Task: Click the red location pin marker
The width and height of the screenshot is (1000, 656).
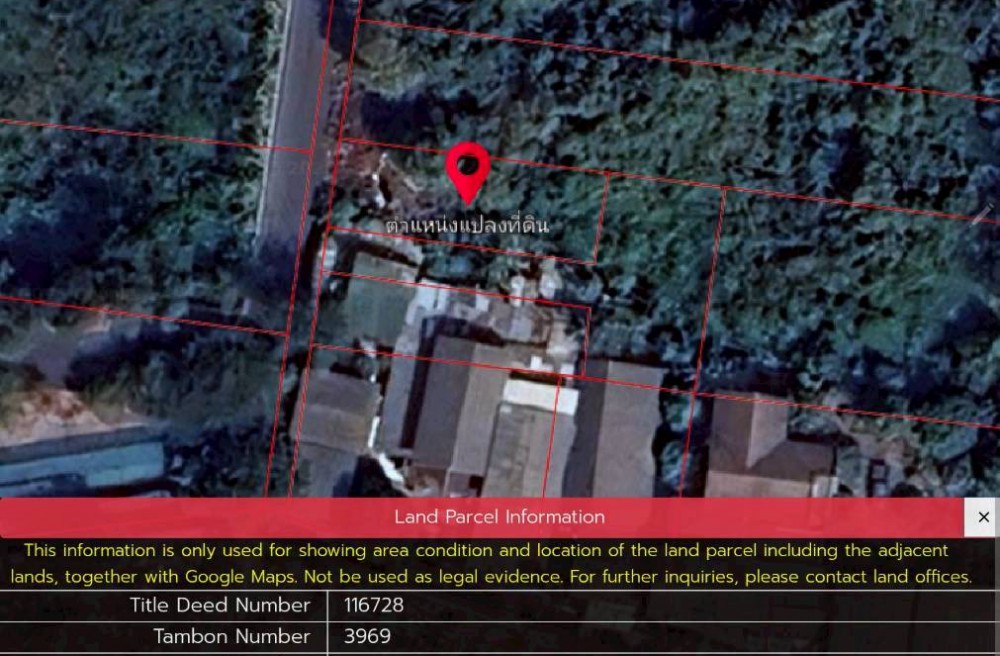Action: (467, 170)
